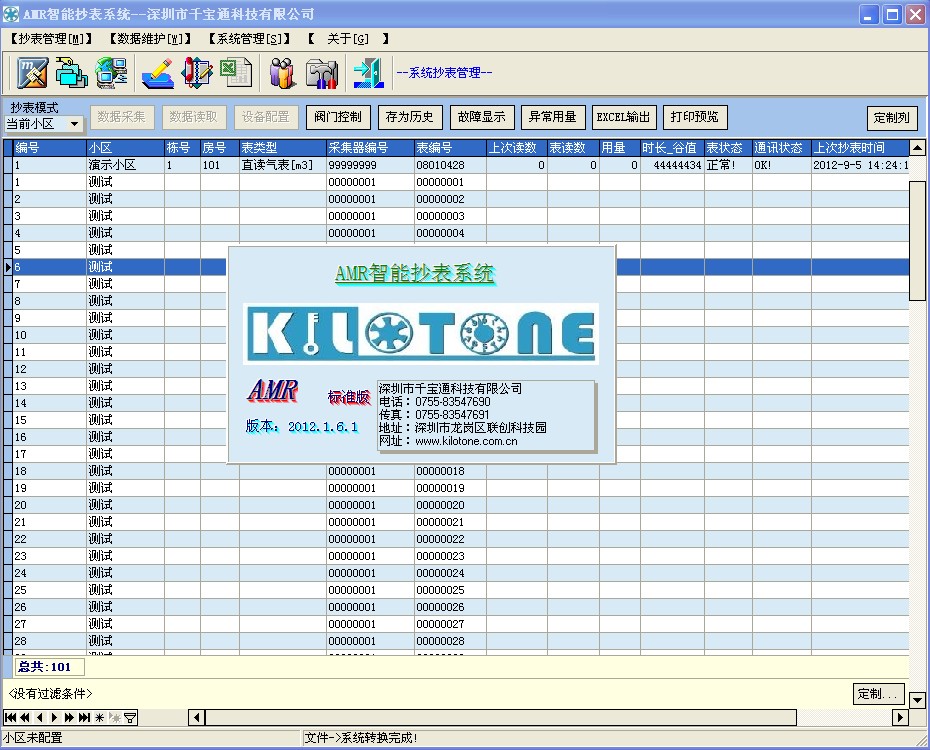The image size is (930, 750).
Task: Click the application icon in title bar
Action: (11, 14)
